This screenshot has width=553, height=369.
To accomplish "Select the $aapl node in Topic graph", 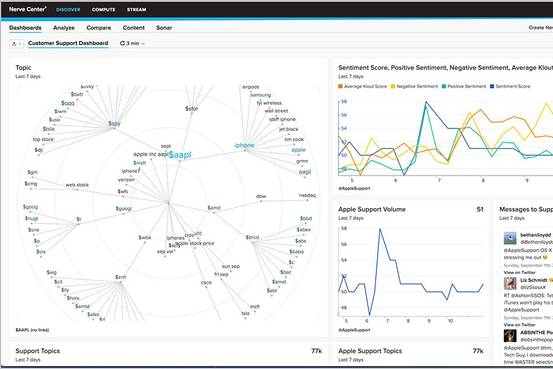I will (180, 155).
